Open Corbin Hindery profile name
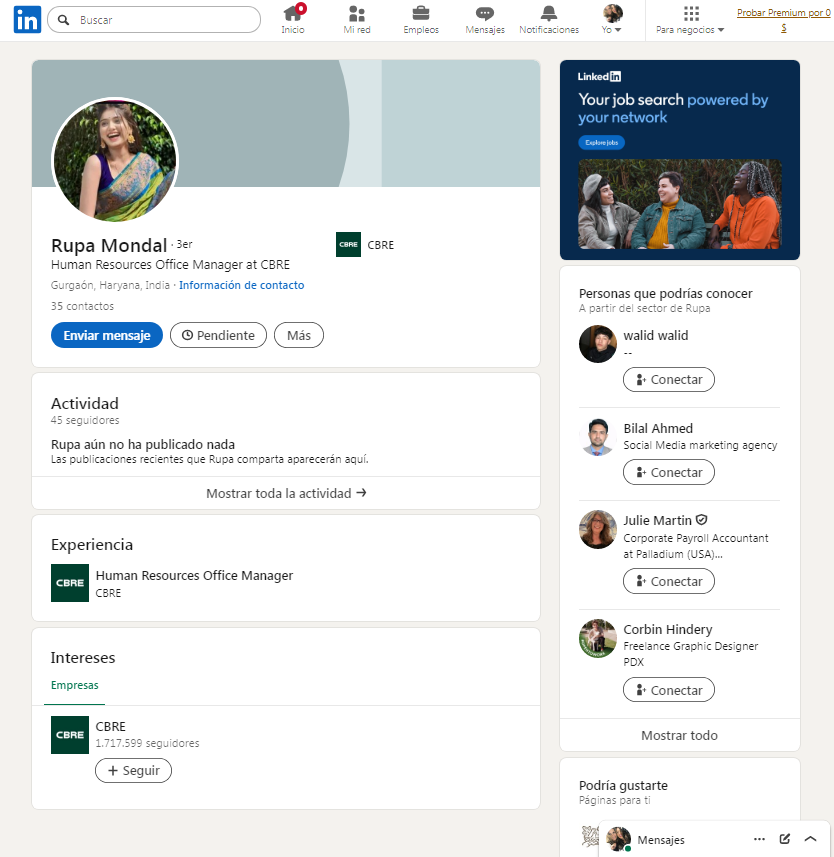834x857 pixels. point(668,629)
